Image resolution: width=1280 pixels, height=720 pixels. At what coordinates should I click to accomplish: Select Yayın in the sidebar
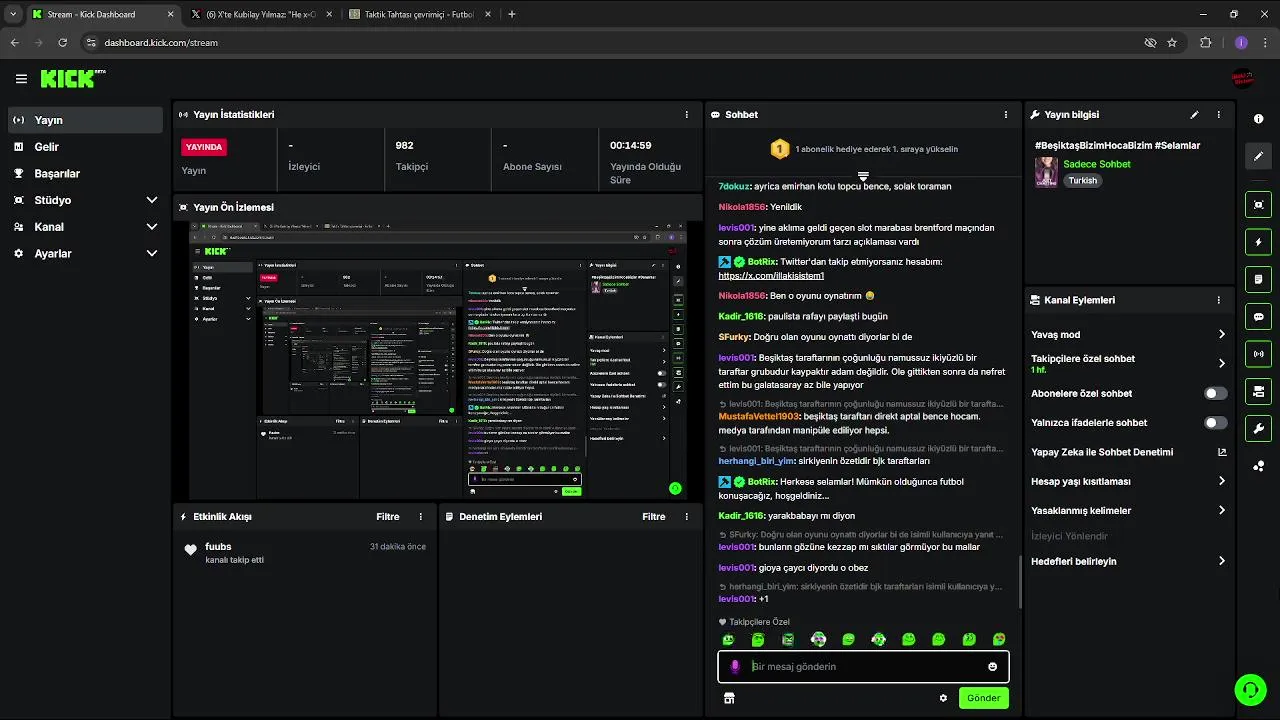point(85,120)
